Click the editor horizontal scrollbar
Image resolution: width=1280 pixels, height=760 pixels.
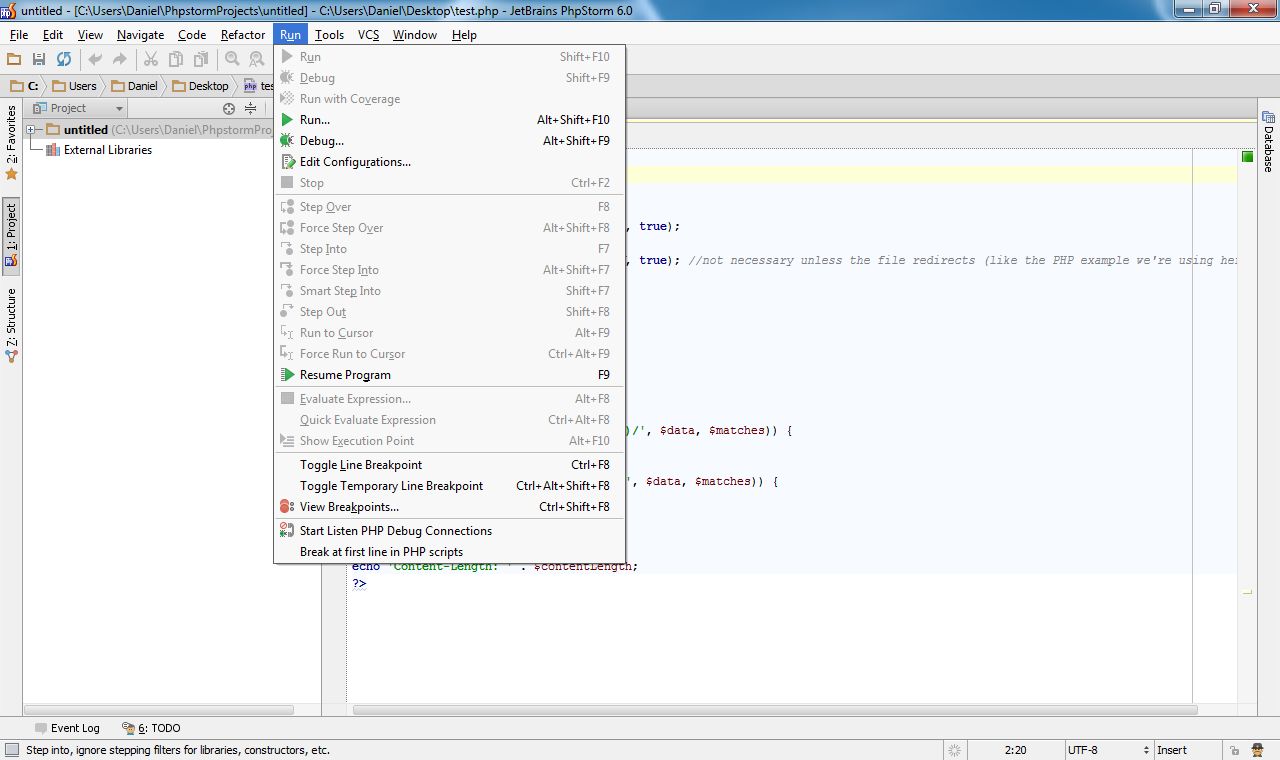775,710
